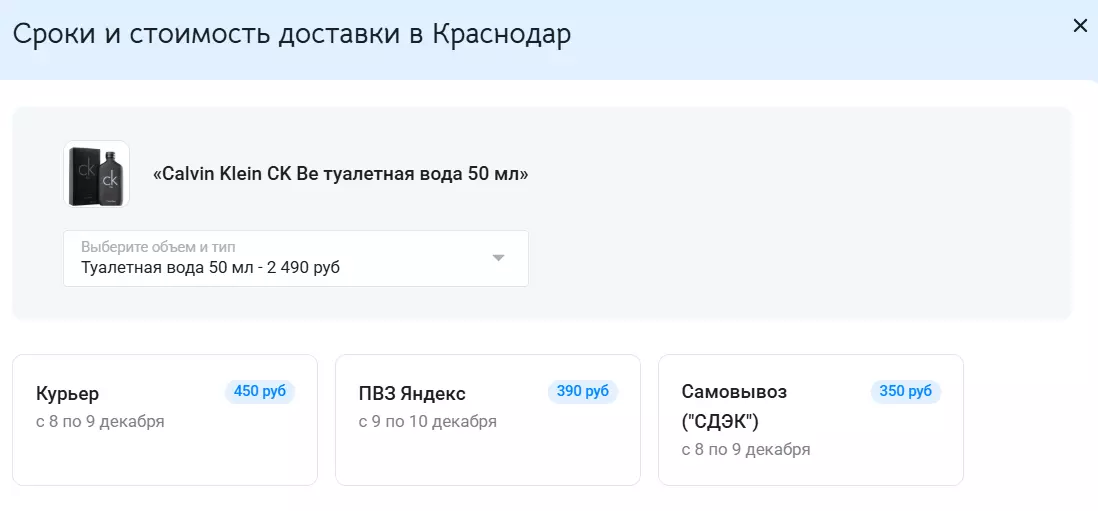Viewport: 1098px width, 511px height.
Task: Open the «Выберите объем и тип» combo box
Action: click(x=295, y=258)
